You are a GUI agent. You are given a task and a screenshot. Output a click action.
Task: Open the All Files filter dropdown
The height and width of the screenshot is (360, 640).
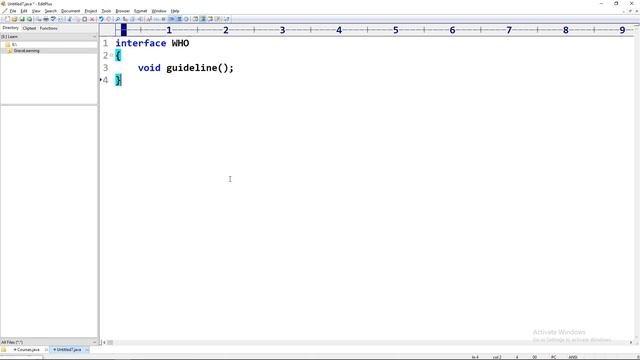point(49,342)
